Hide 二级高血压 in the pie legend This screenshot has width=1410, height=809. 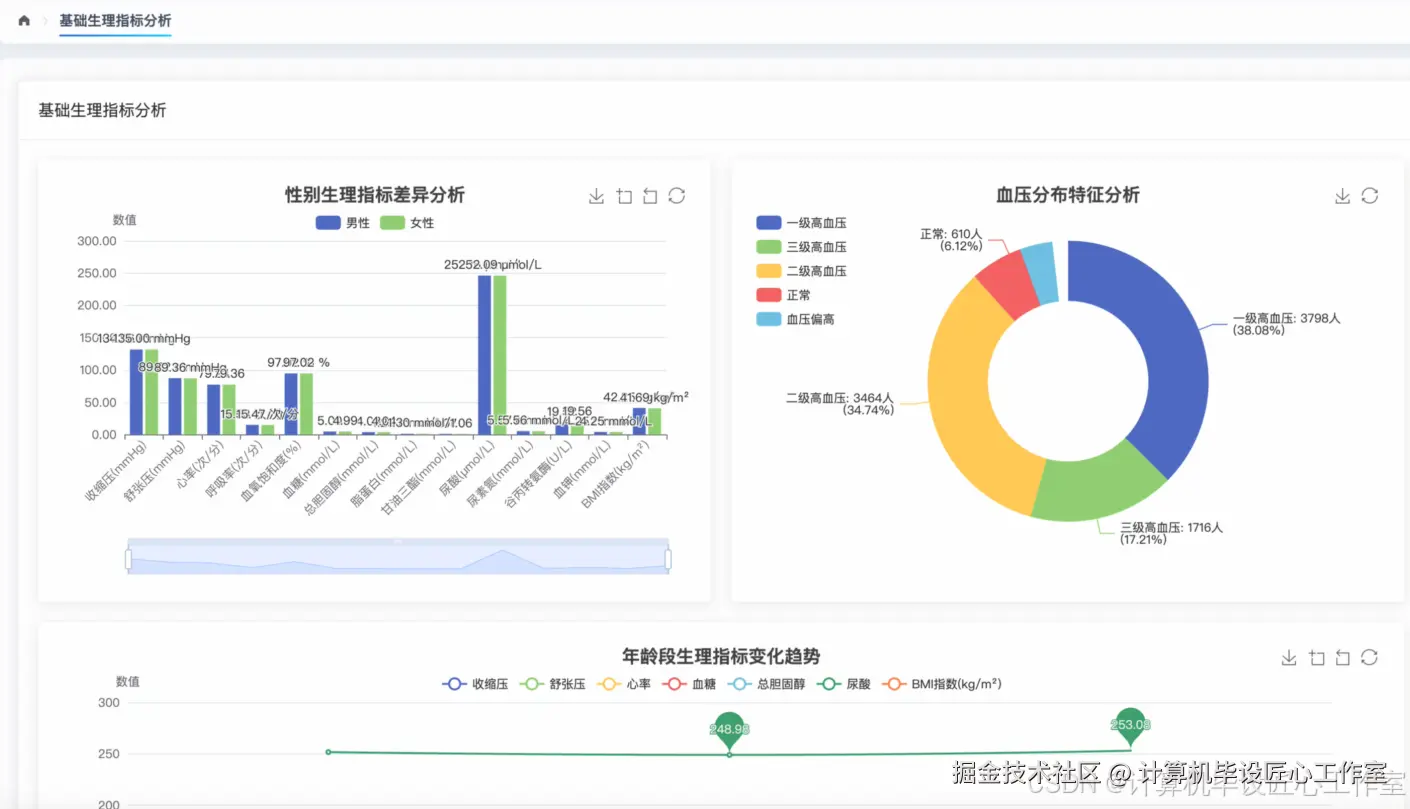pyautogui.click(x=802, y=271)
